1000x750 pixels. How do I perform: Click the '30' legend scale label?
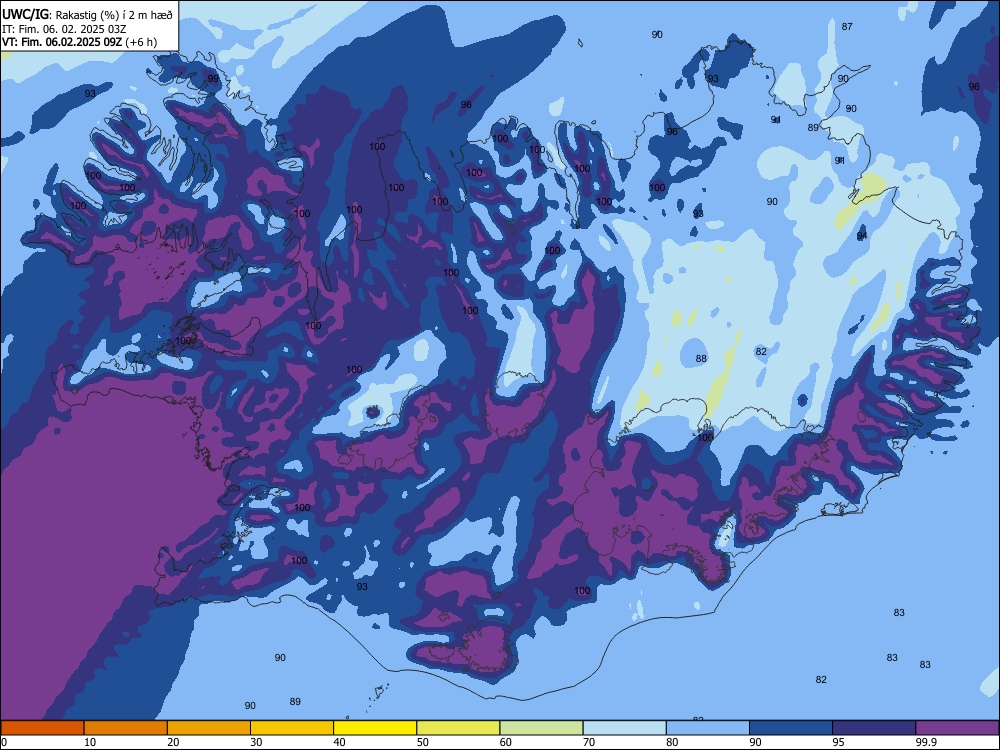tap(256, 742)
